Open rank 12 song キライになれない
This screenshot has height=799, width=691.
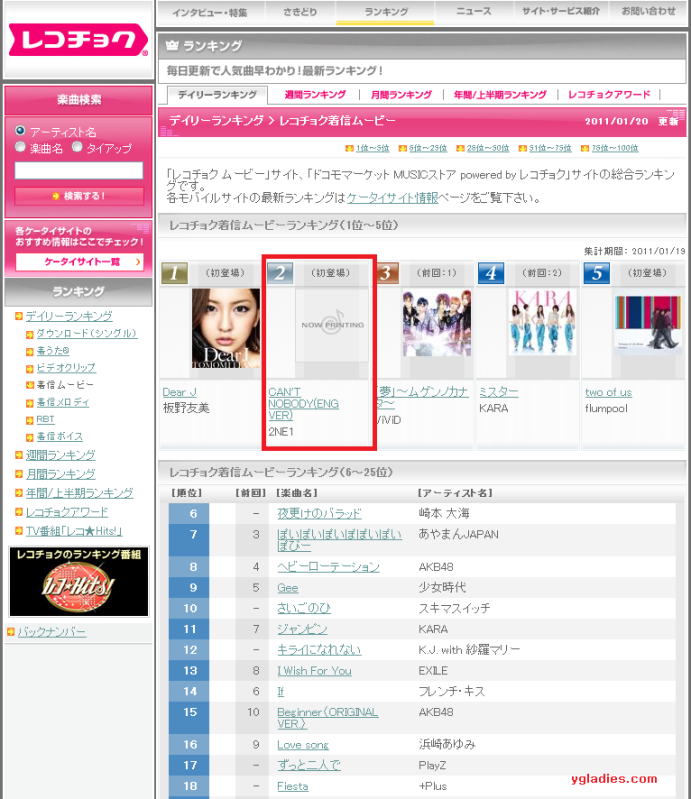(319, 650)
